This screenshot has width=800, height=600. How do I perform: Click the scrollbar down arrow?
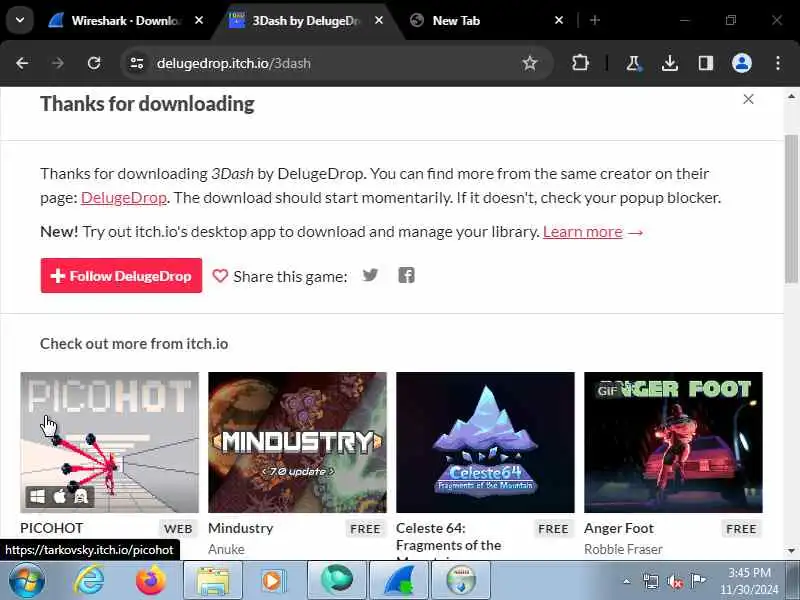coord(791,551)
